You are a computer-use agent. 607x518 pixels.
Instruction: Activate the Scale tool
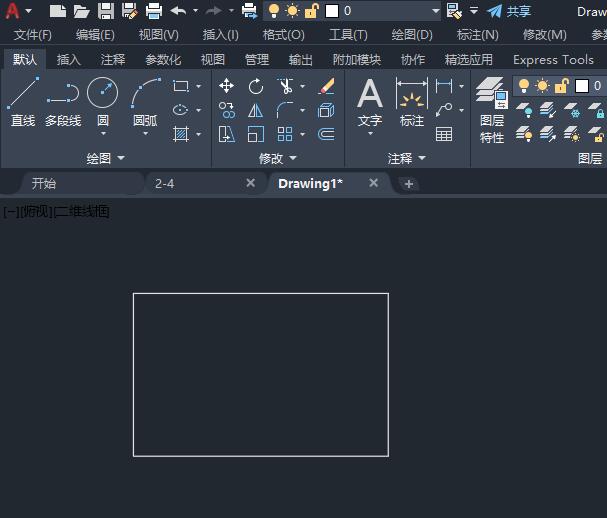coord(255,134)
